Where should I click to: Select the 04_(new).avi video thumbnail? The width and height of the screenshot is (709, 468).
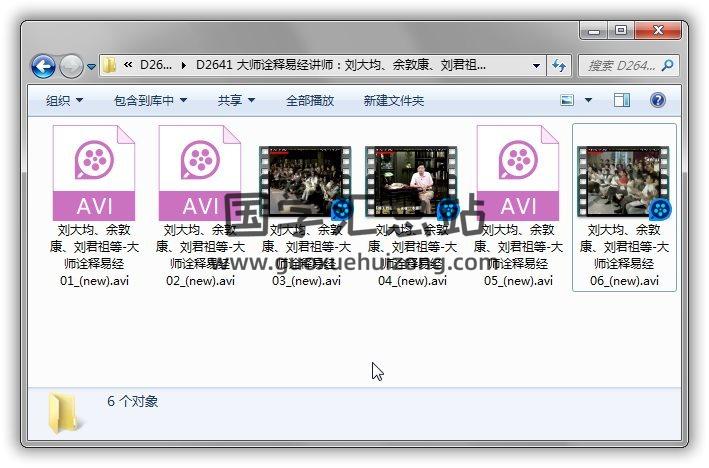(x=412, y=182)
